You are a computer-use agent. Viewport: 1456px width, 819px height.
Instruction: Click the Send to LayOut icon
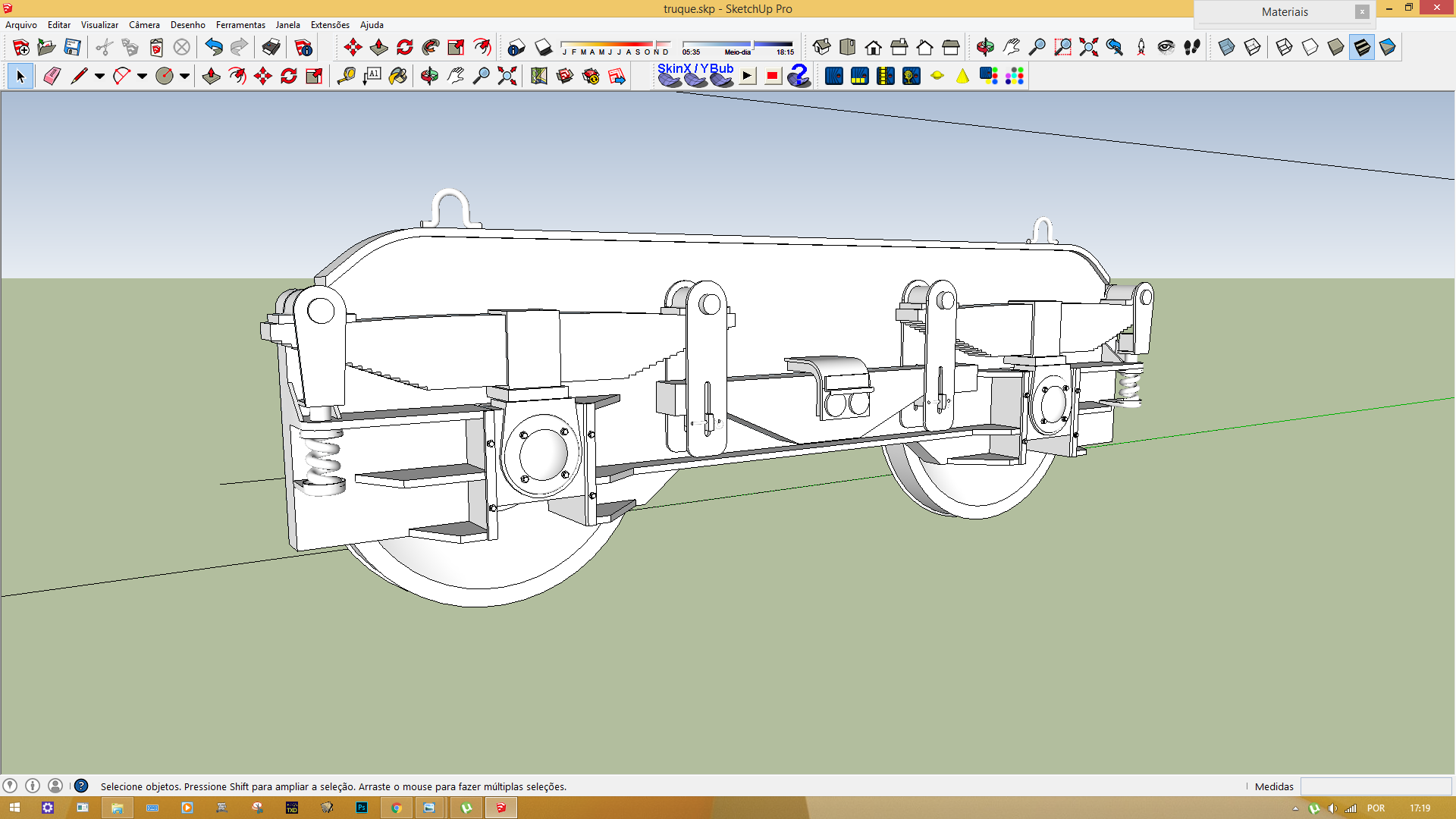[x=617, y=76]
